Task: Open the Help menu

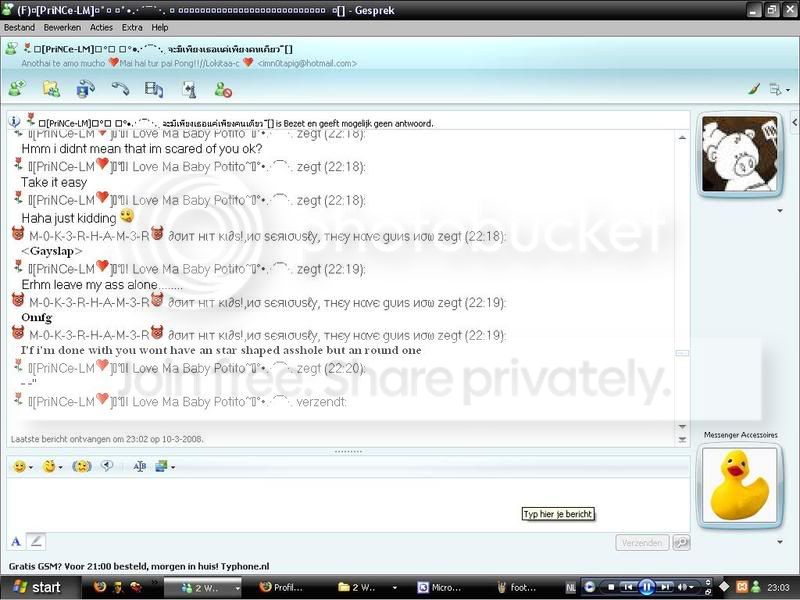Action: [x=160, y=28]
